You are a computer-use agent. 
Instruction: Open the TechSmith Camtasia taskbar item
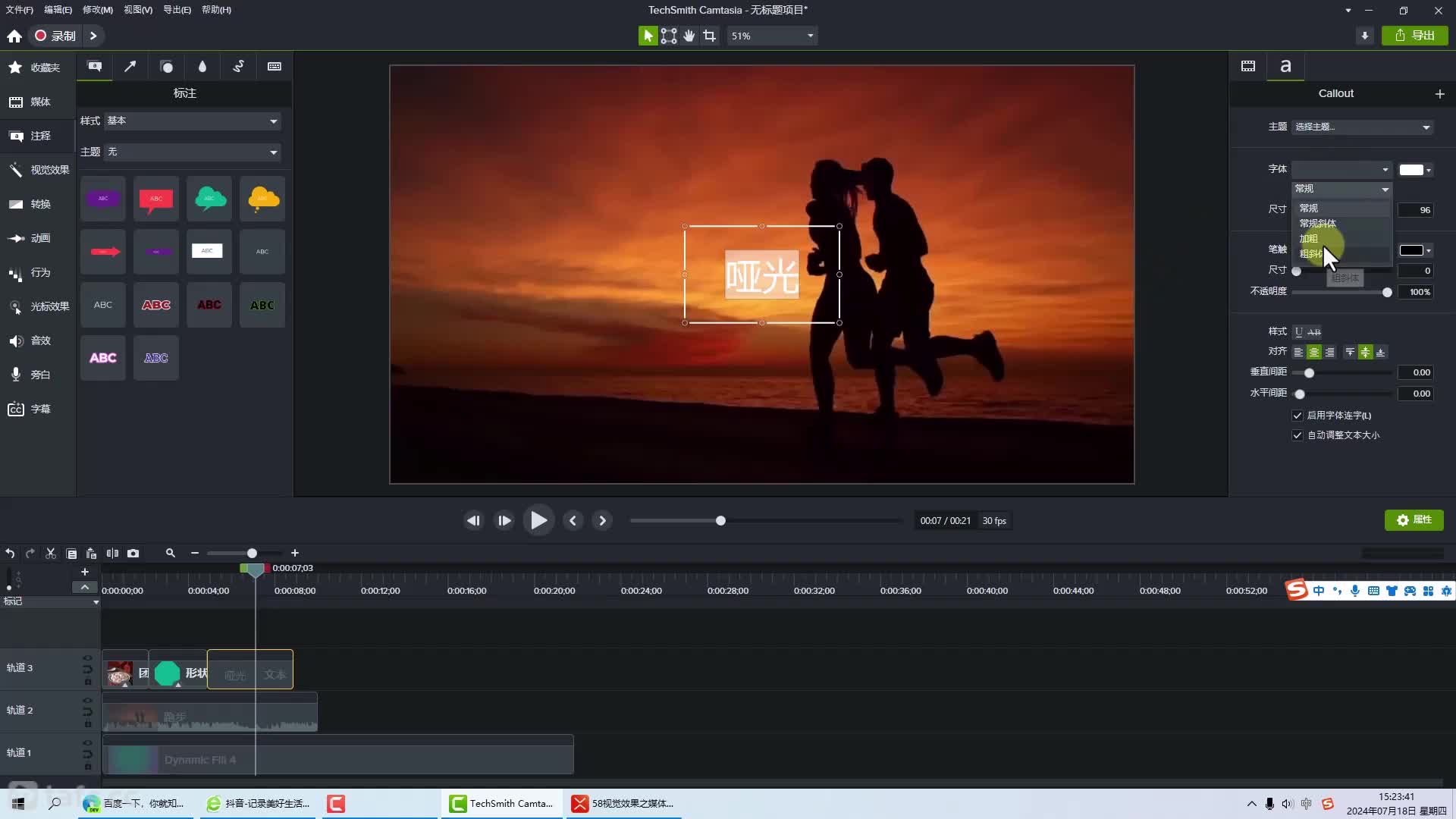pos(502,804)
